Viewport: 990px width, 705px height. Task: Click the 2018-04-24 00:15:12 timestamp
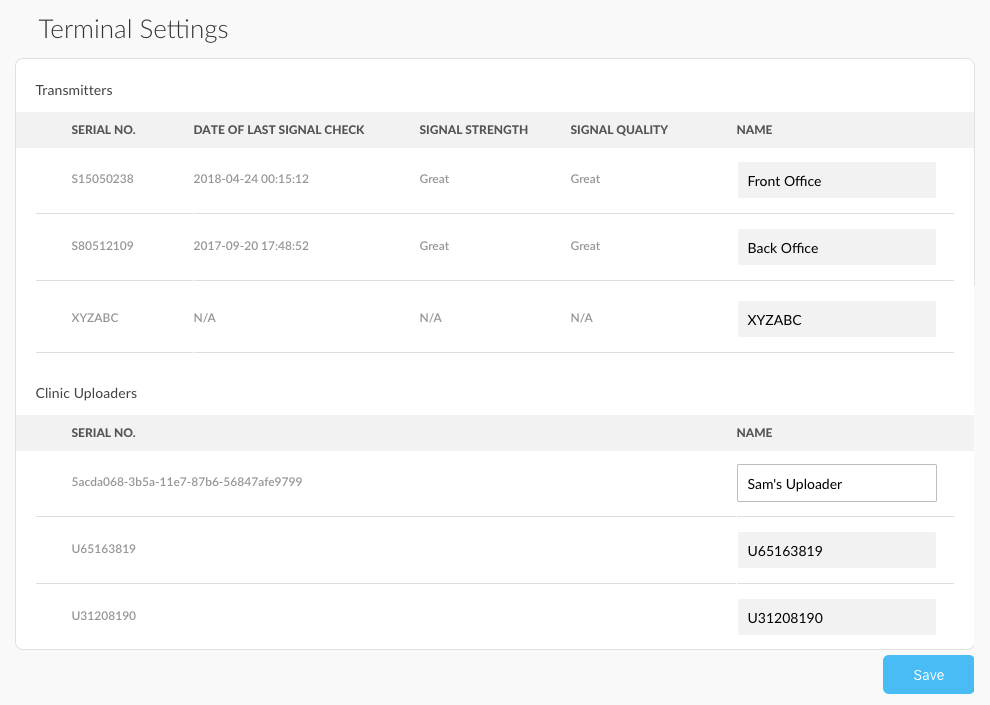click(251, 179)
